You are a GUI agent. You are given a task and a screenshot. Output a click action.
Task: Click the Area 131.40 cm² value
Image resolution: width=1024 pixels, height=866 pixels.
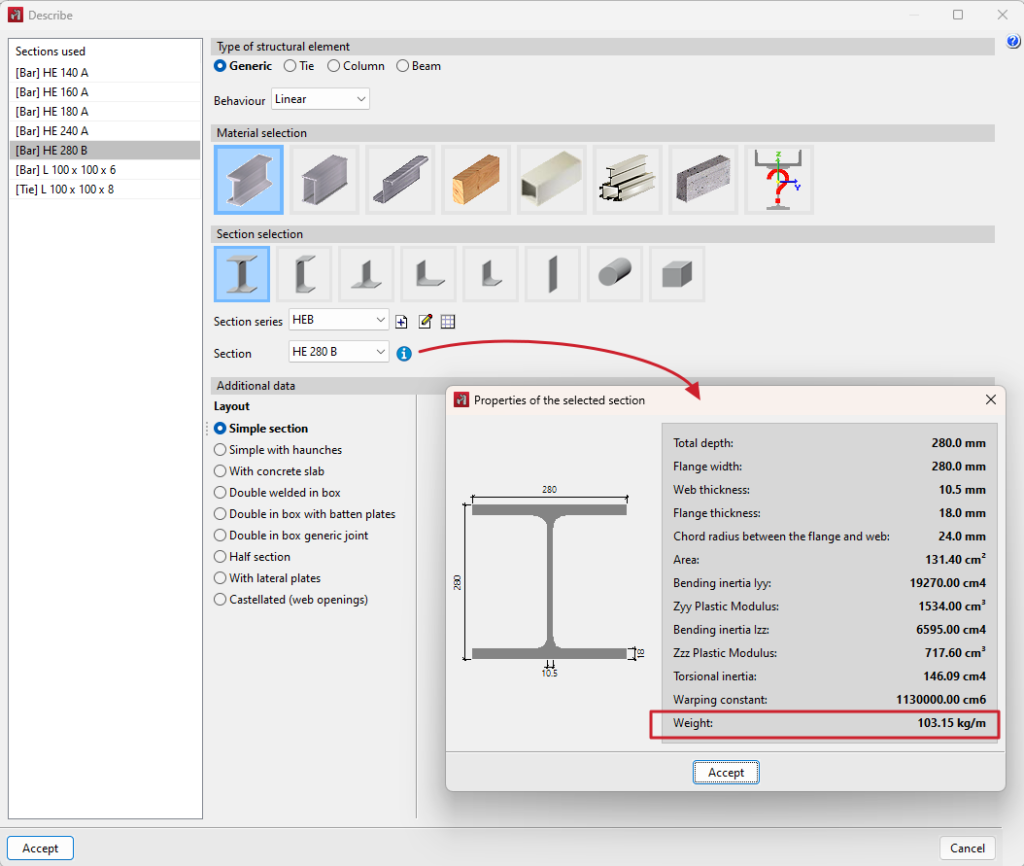955,560
